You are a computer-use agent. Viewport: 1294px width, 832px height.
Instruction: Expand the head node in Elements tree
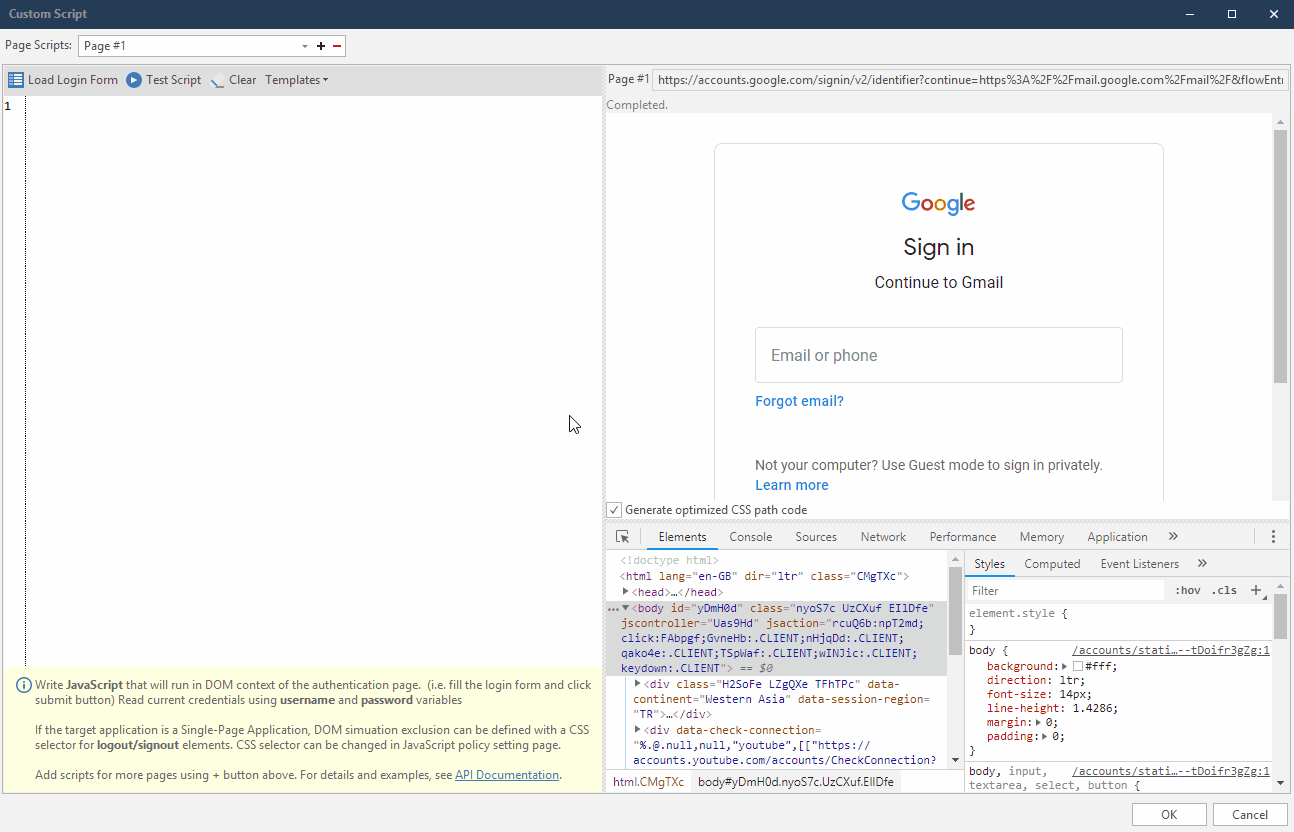[x=624, y=591]
